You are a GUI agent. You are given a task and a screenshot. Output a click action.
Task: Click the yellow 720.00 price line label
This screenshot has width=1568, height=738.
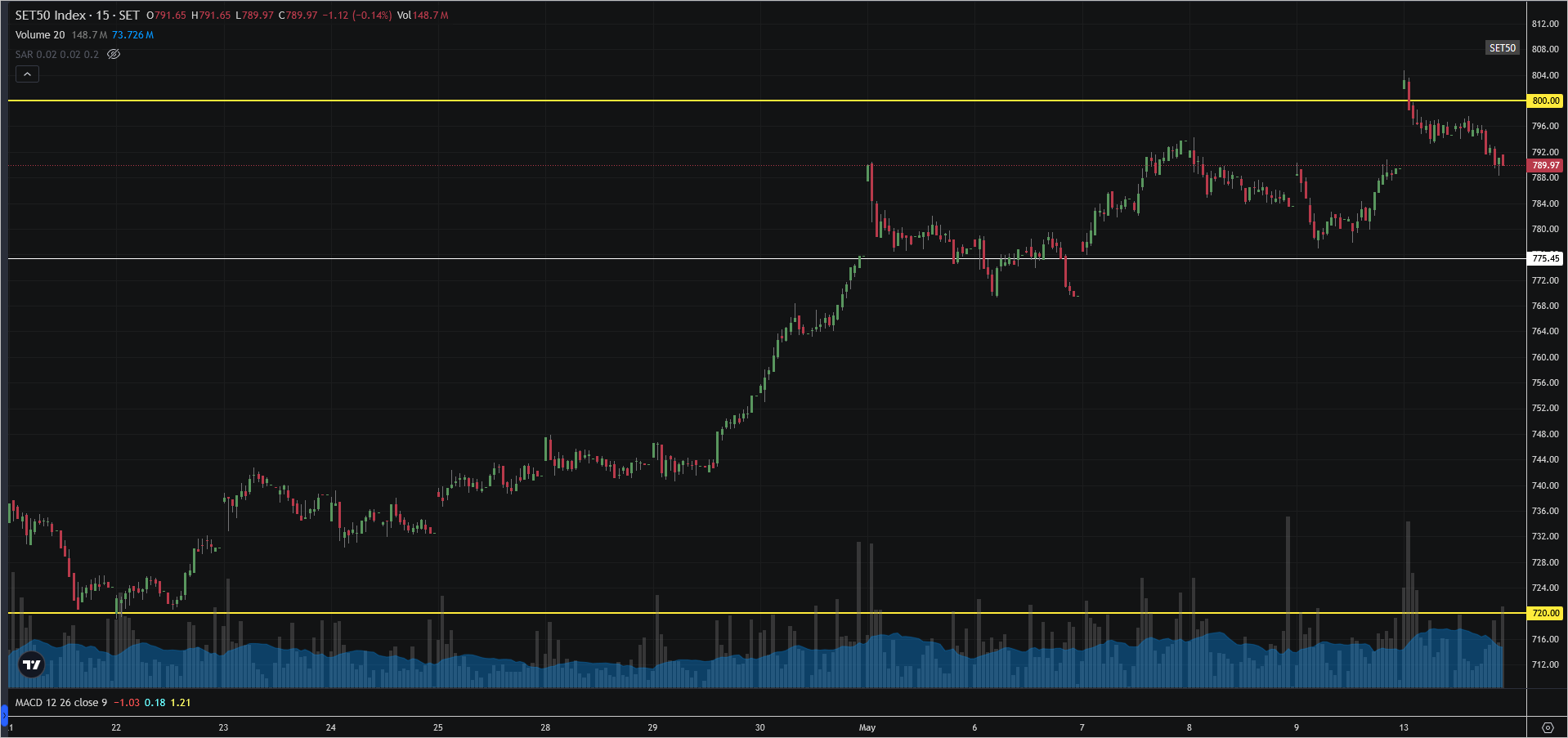click(x=1545, y=613)
